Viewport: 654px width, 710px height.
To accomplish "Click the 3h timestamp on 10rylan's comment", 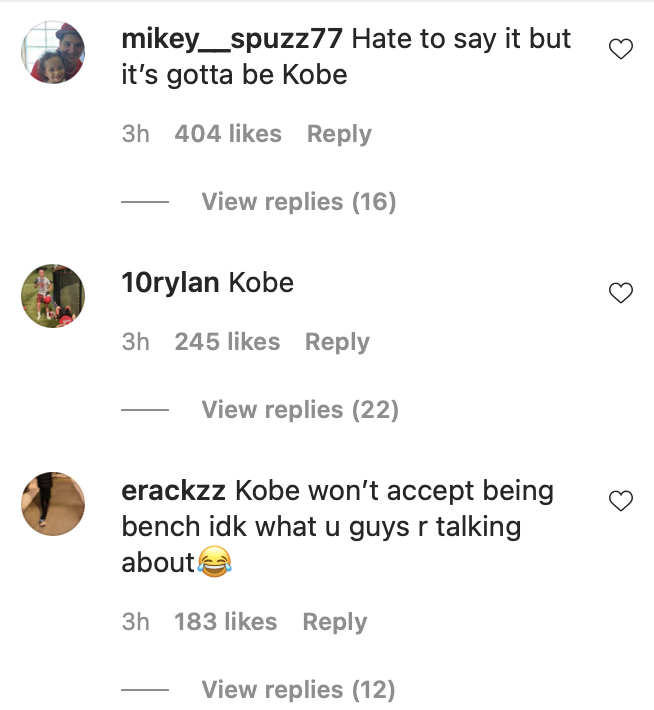I will (x=135, y=342).
